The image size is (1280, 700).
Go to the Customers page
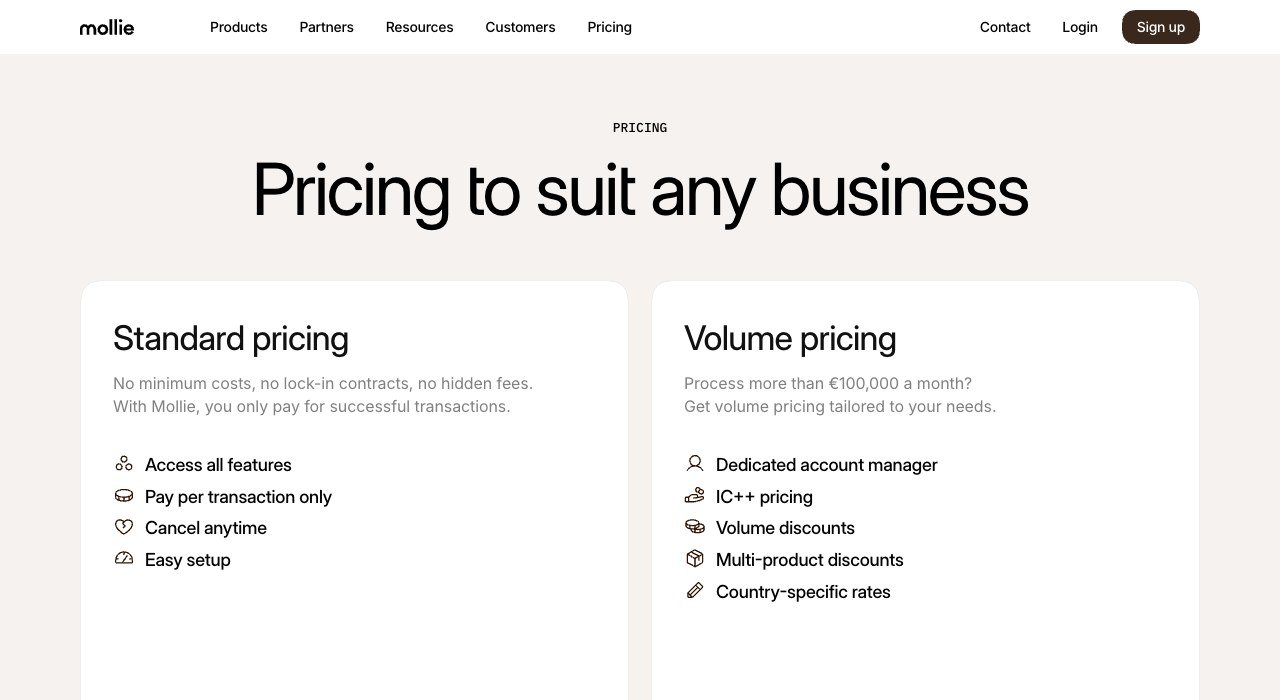tap(520, 27)
